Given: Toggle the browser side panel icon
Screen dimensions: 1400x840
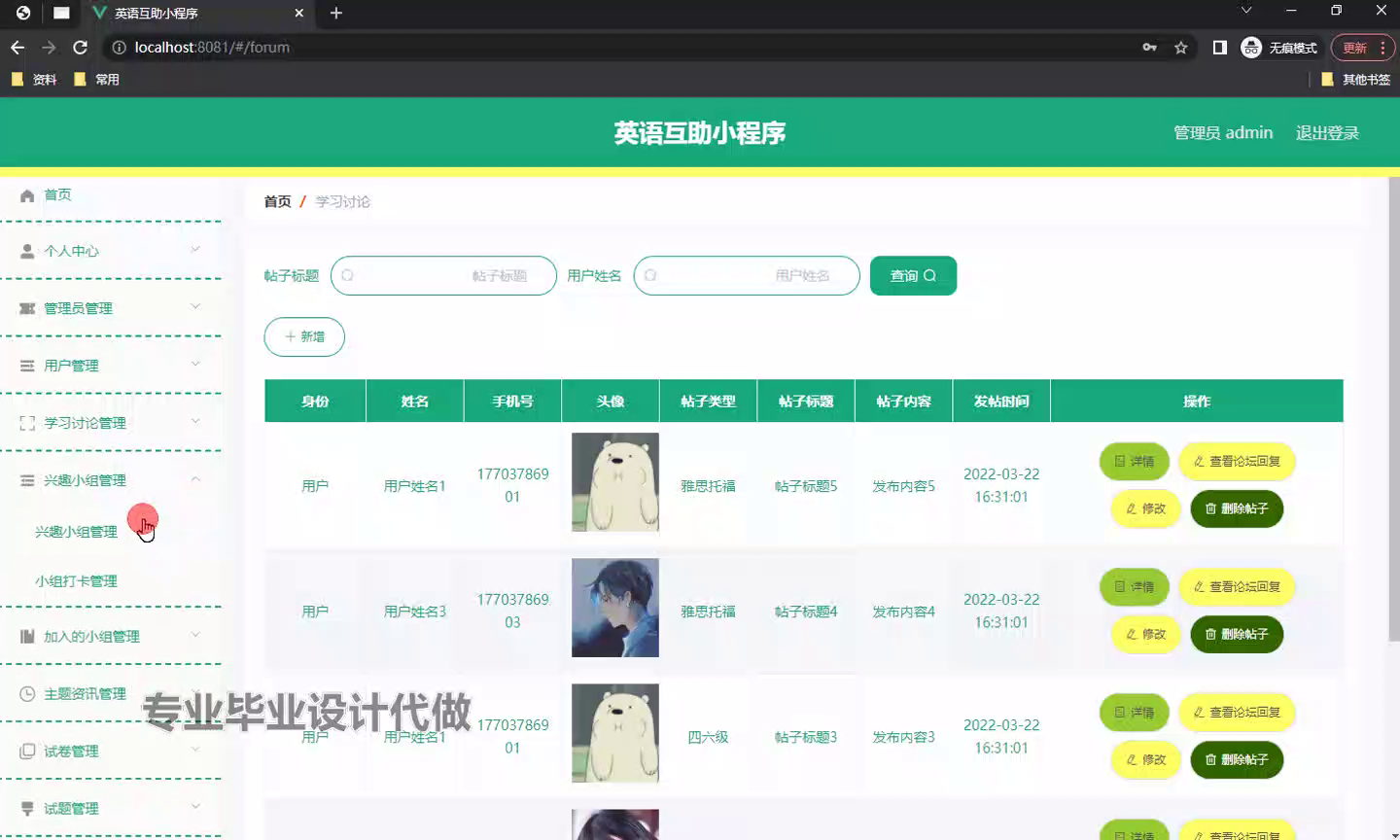Looking at the screenshot, I should coord(1220,47).
